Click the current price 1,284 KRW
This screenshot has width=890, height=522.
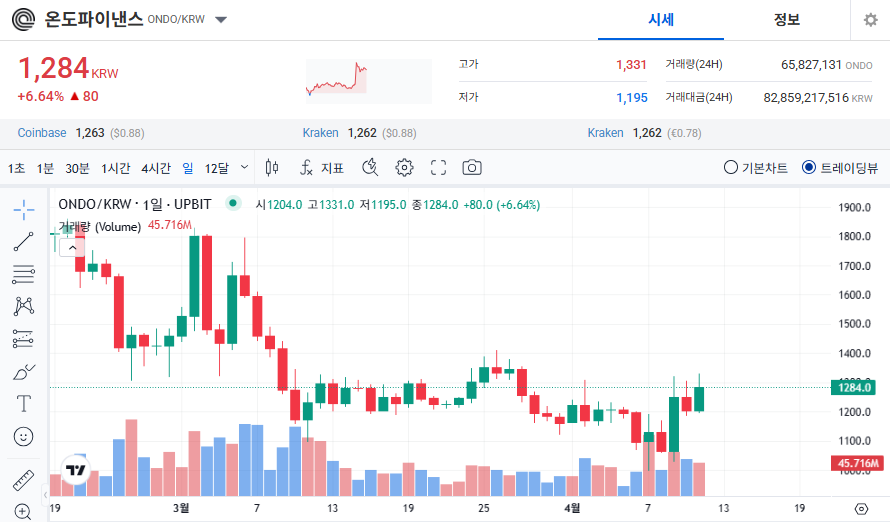[68, 69]
